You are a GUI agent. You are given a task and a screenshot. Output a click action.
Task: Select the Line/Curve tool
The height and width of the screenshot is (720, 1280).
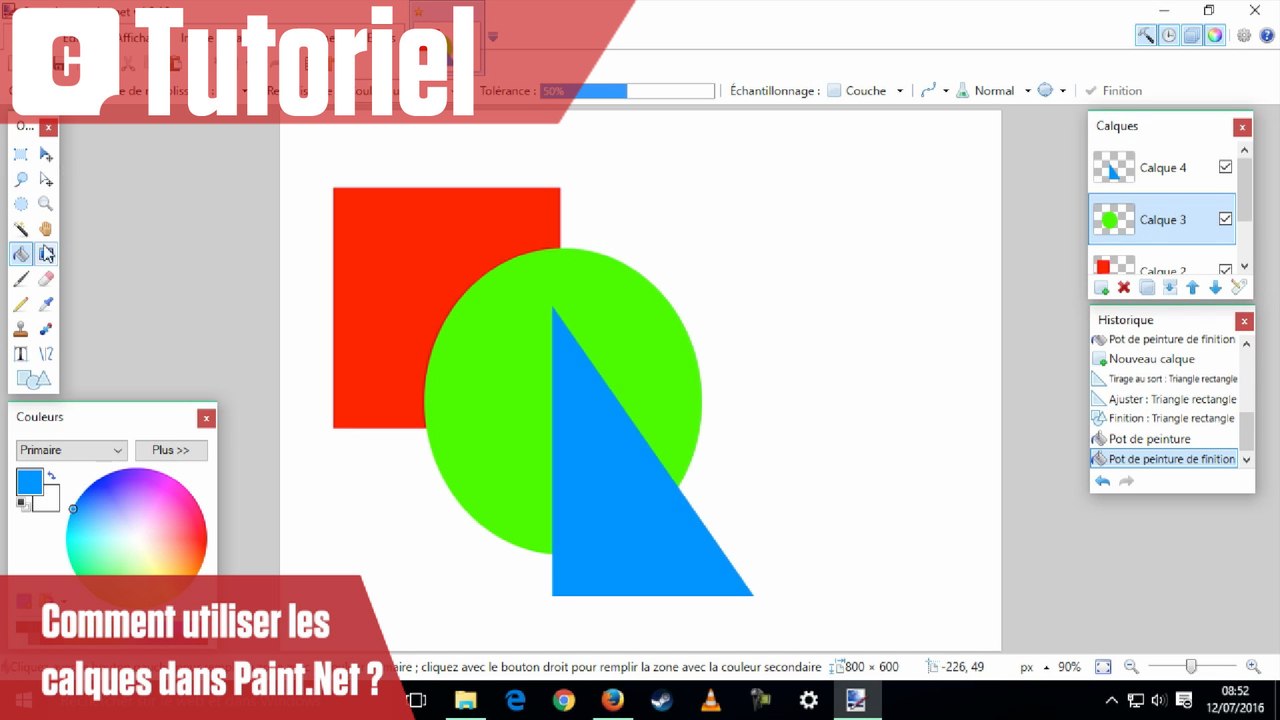click(46, 354)
